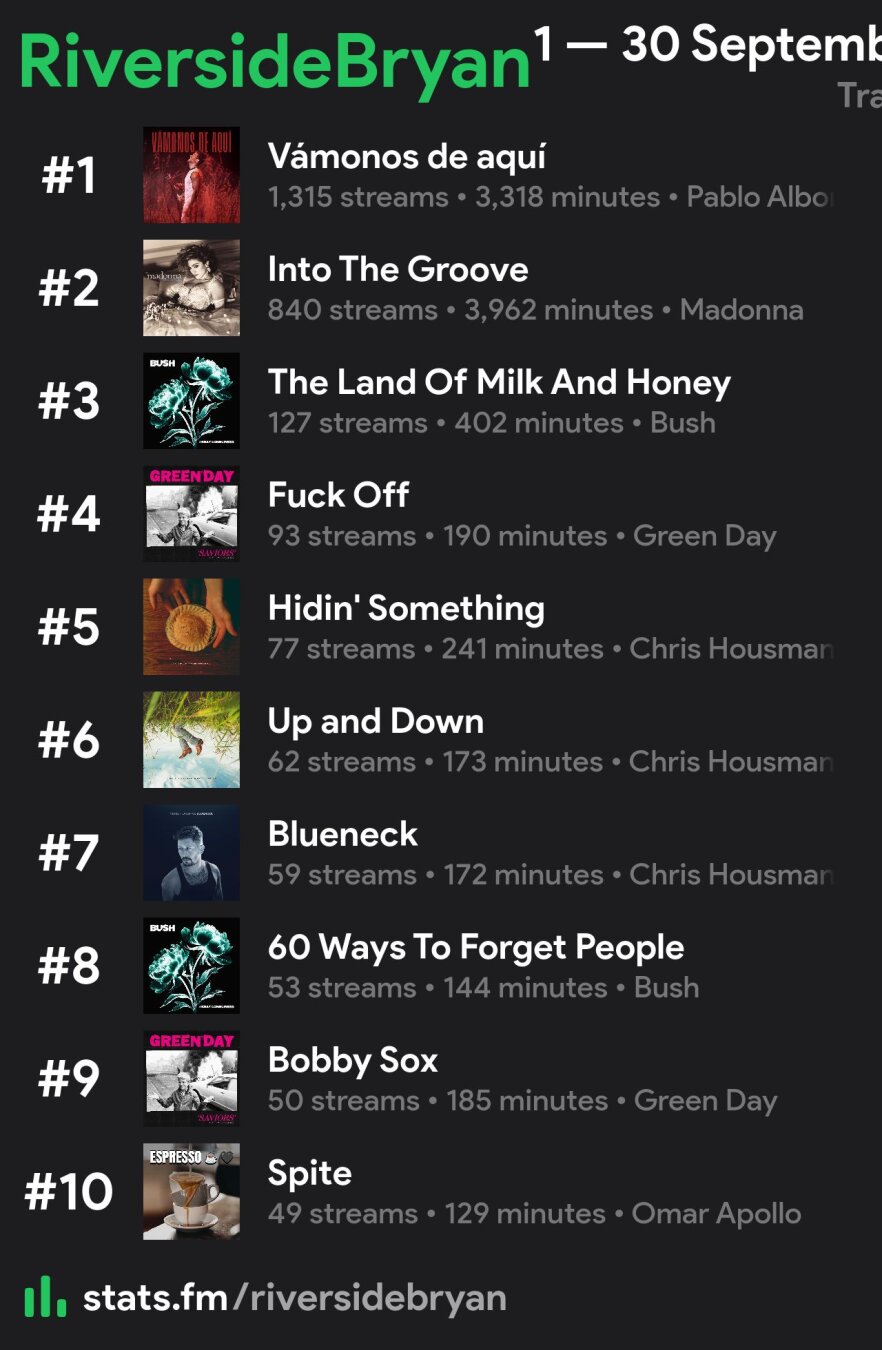Click the Espresso cover next to Spite
The height and width of the screenshot is (1350, 882).
(x=191, y=1192)
